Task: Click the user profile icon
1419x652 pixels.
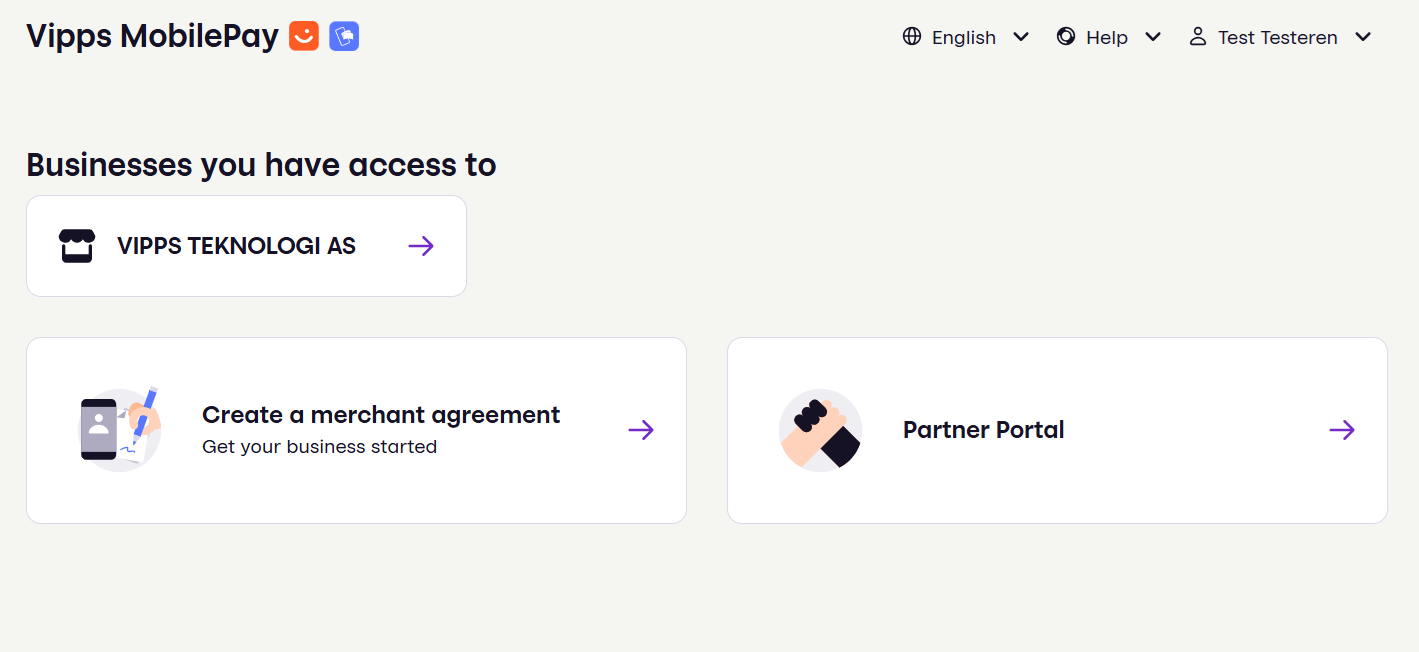Action: [x=1197, y=37]
